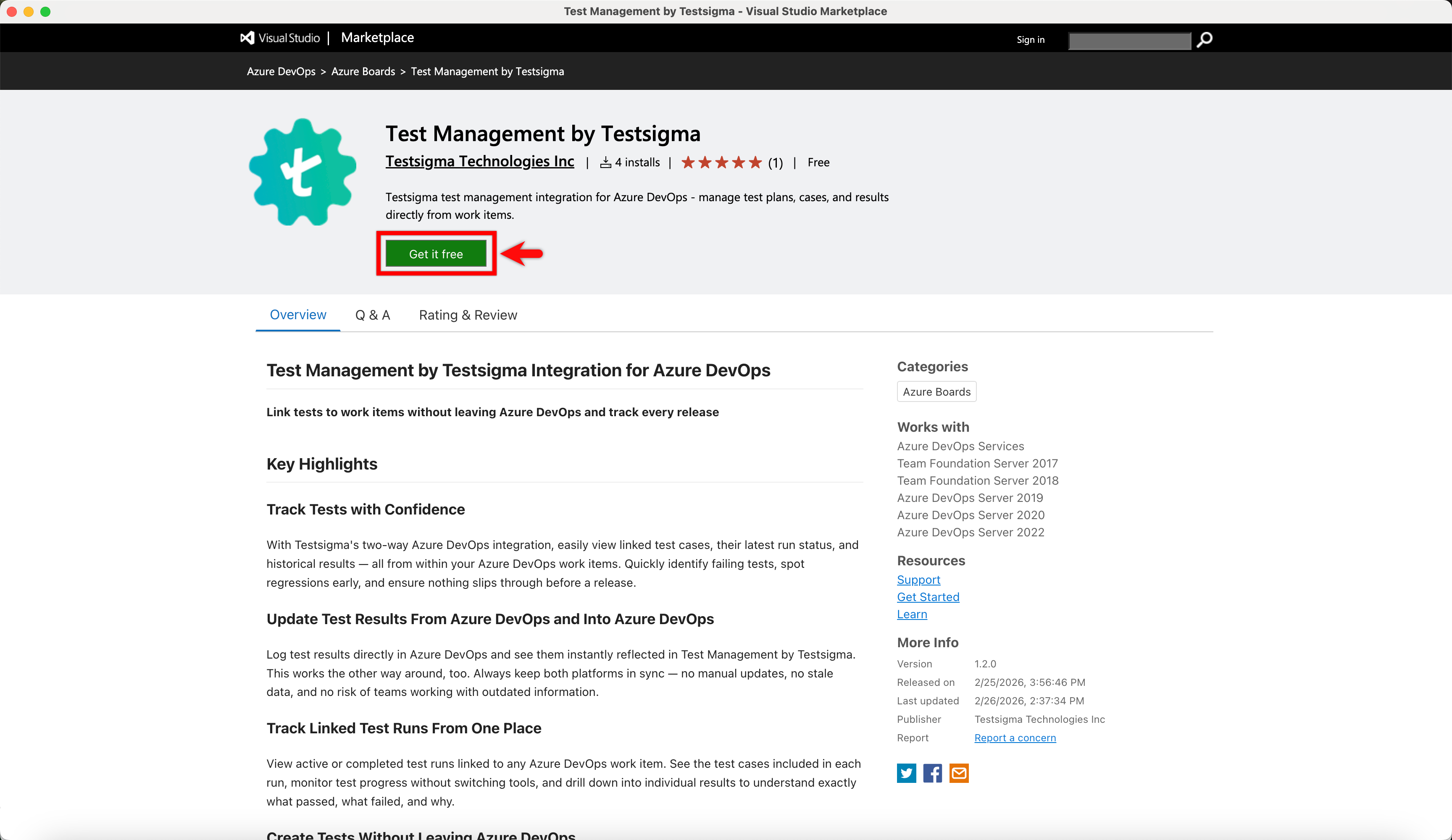Sign in to Visual Studio Marketplace
This screenshot has height=840, width=1452.
click(x=1030, y=40)
